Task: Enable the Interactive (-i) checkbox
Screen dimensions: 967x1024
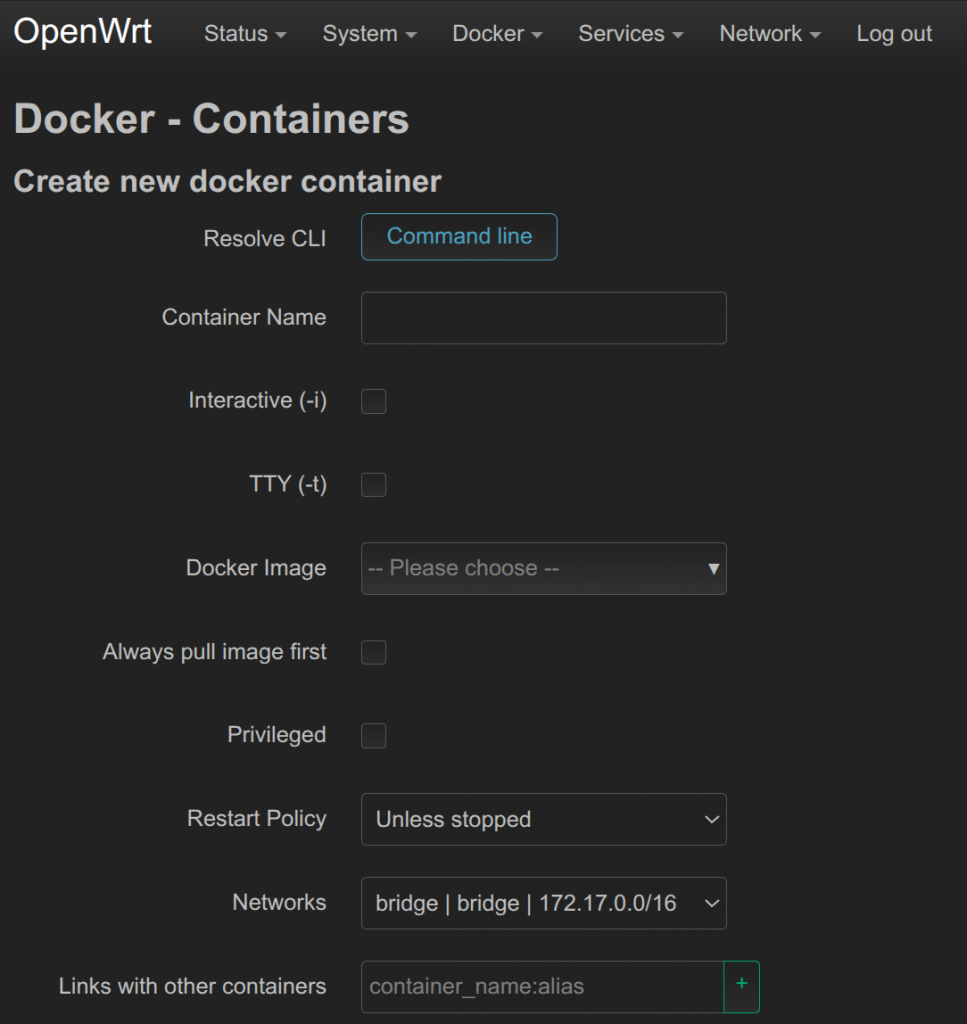Action: [373, 401]
